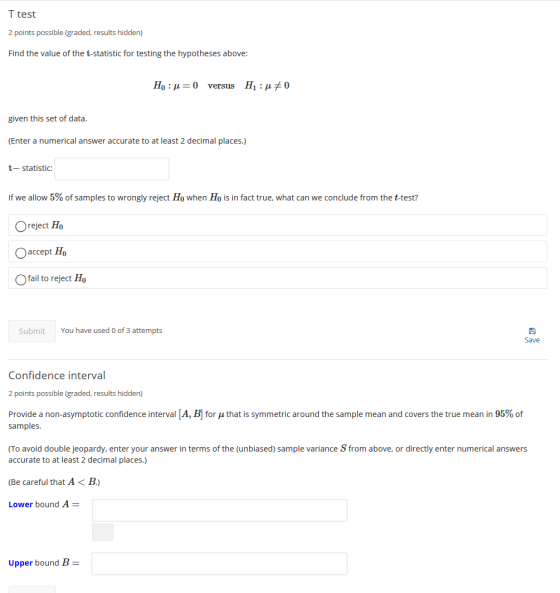560x593 pixels.
Task: Click the blue 'Upper' keyword link
Action: 20,563
